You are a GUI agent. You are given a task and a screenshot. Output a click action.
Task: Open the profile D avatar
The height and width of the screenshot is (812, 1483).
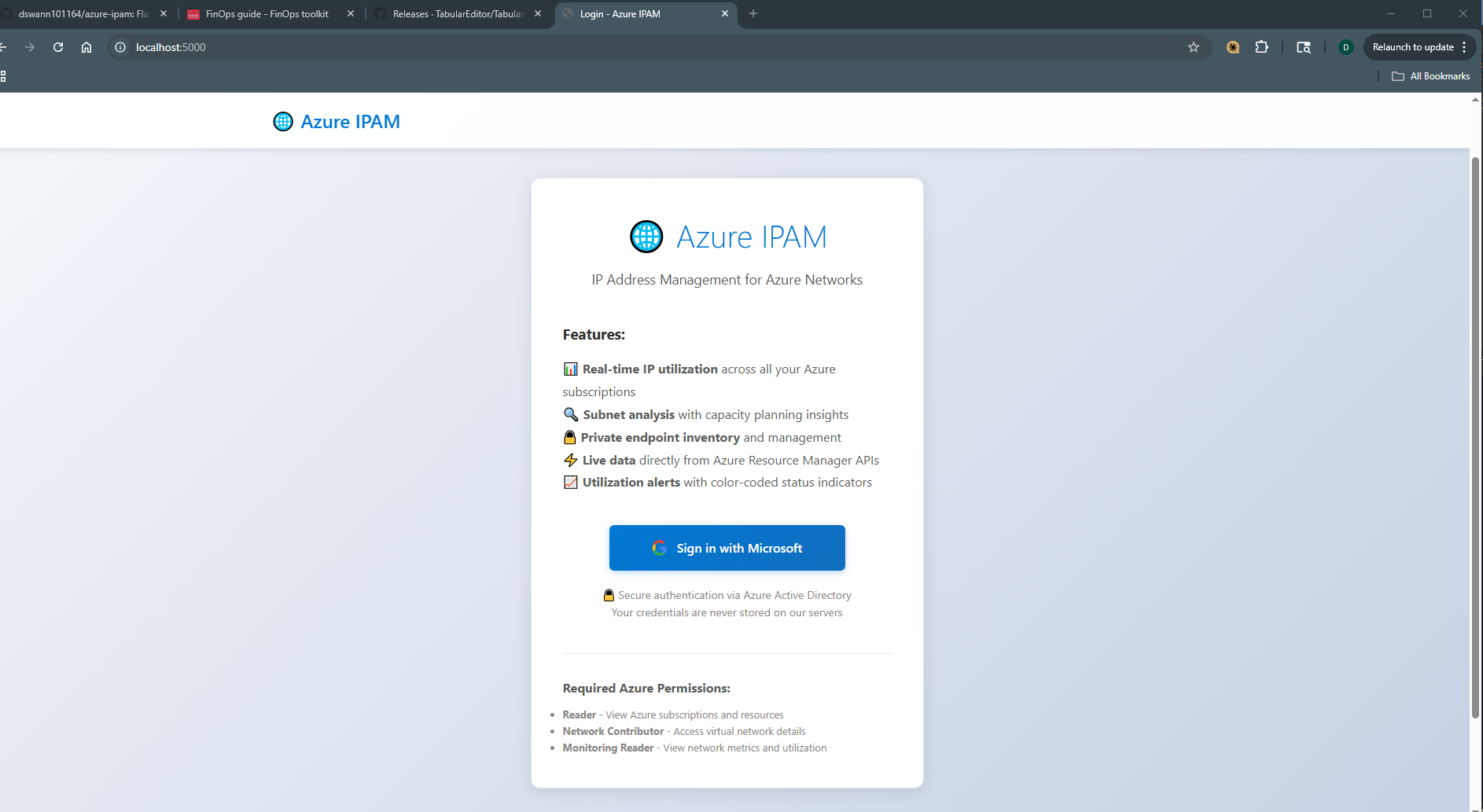point(1346,47)
